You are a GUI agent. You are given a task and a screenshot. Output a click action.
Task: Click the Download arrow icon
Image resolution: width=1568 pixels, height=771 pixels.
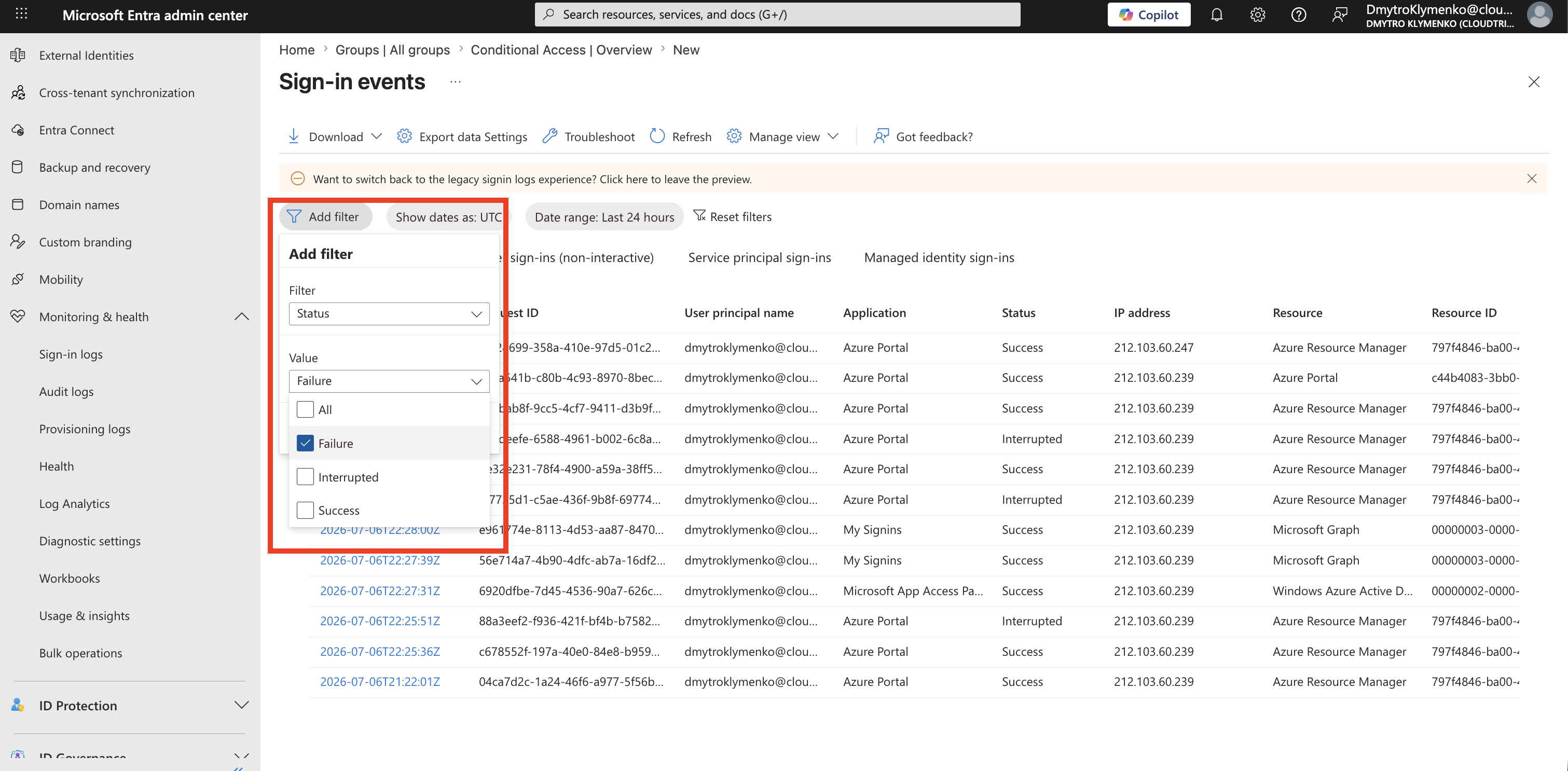293,136
